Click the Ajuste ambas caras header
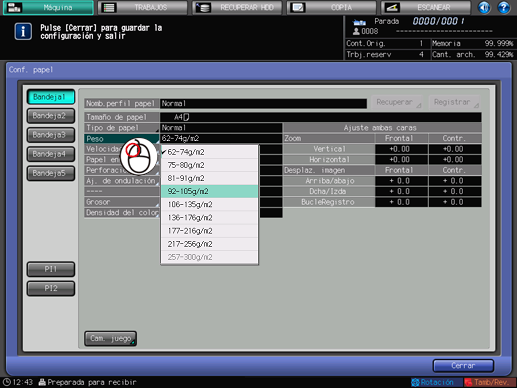This screenshot has width=517, height=388. click(382, 128)
